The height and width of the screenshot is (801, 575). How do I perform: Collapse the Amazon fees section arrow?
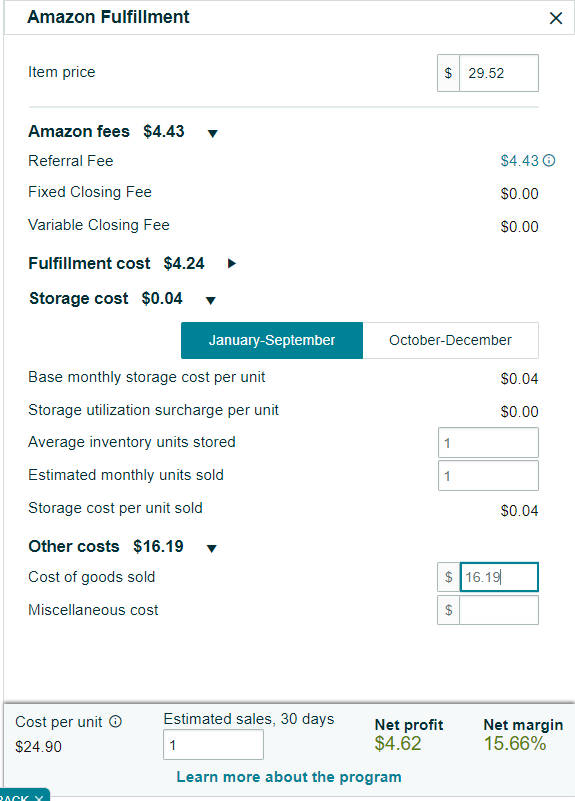point(212,133)
